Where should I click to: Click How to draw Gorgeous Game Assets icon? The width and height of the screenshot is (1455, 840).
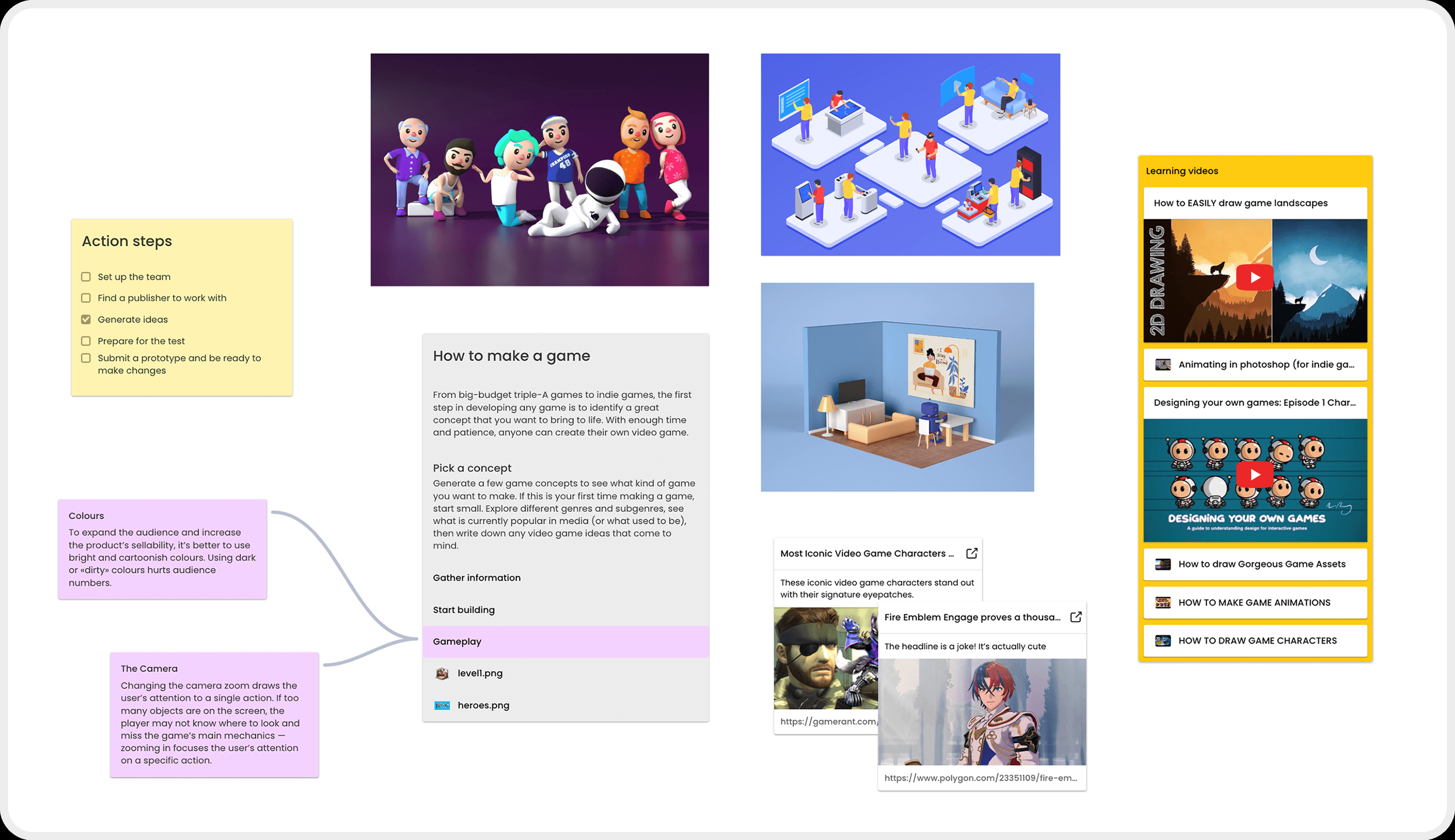coord(1163,564)
